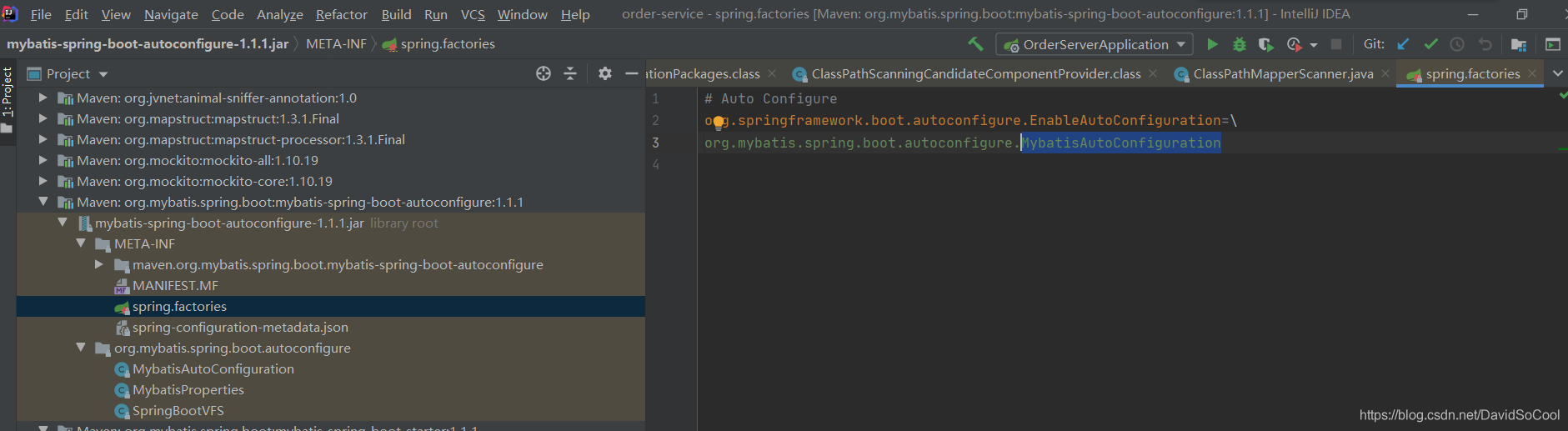Click the Run Anything icon in the toolbar
Image resolution: width=1568 pixels, height=431 pixels.
(x=1553, y=44)
